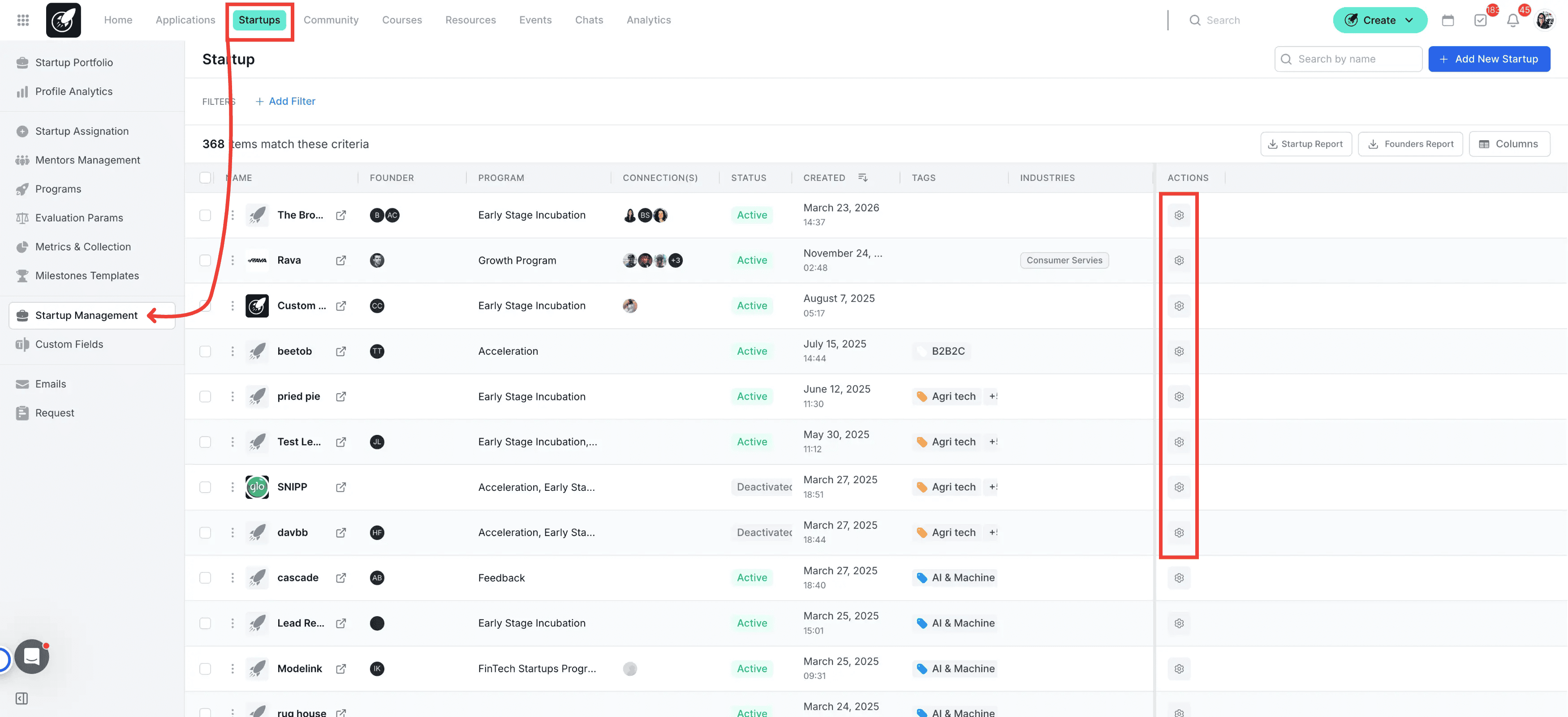
Task: Open the Columns chooser
Action: click(x=1509, y=144)
